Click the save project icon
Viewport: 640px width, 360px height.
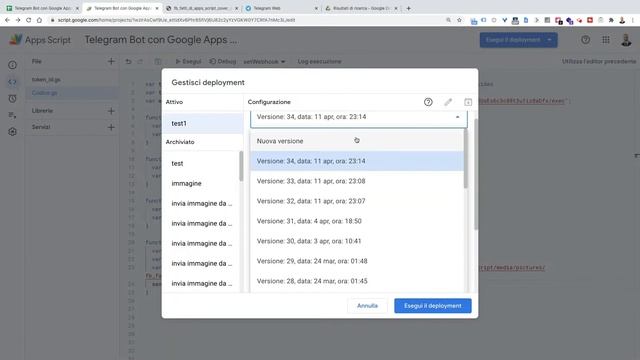click(158, 62)
